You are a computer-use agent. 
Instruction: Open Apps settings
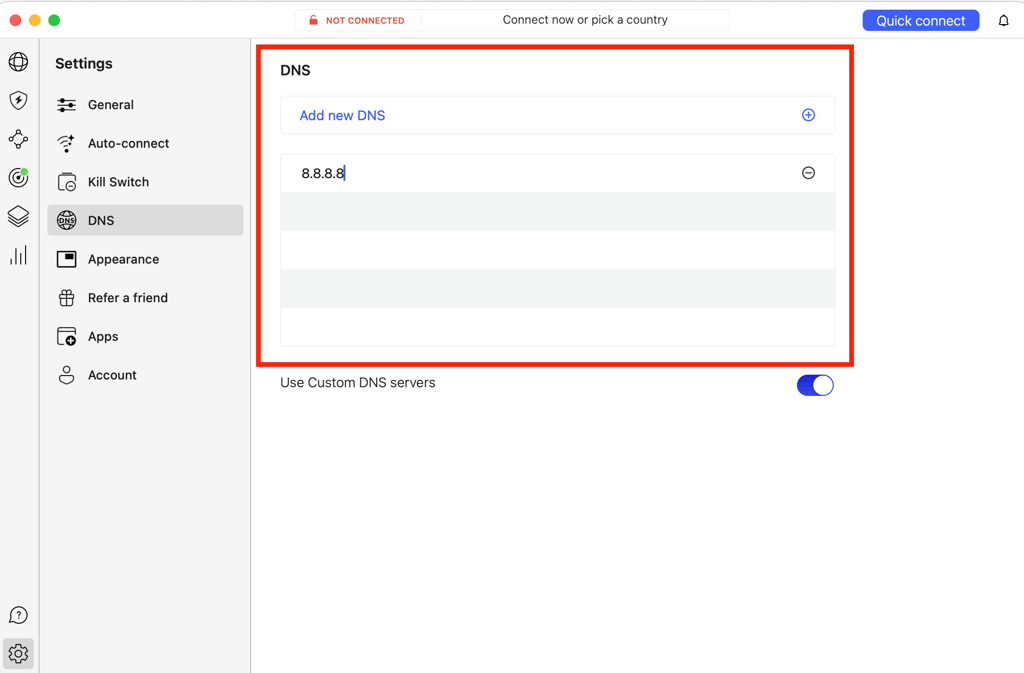[145, 336]
